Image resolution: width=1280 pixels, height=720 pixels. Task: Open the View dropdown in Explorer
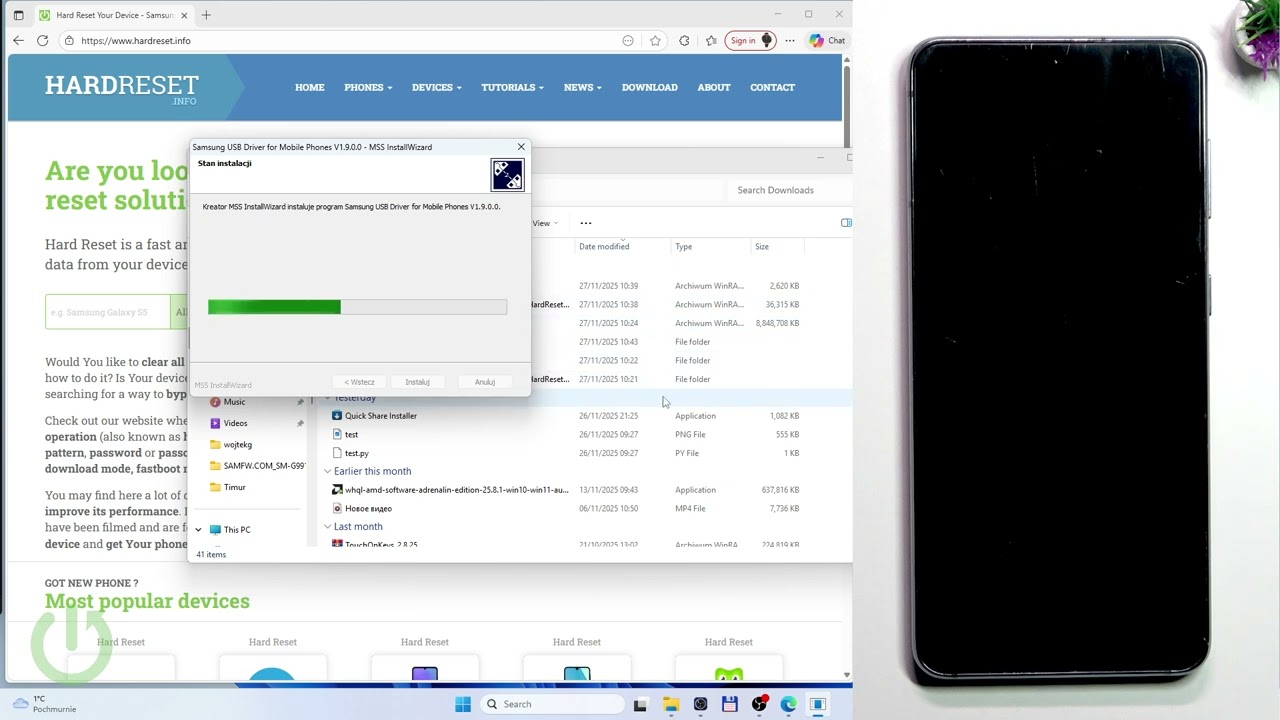tap(545, 223)
